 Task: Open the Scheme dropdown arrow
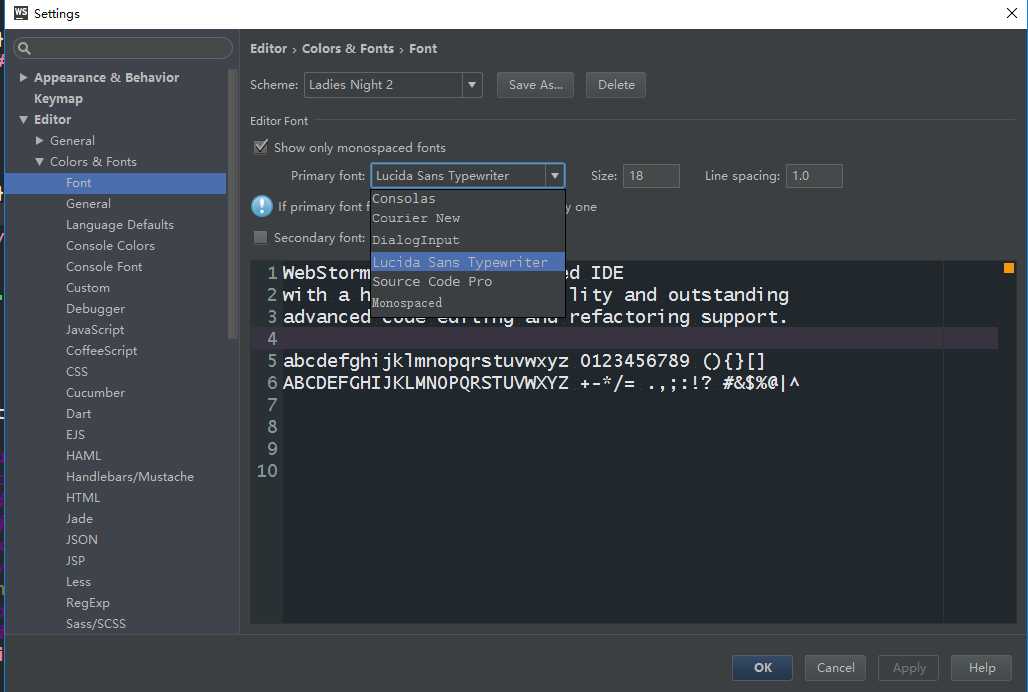pos(471,85)
